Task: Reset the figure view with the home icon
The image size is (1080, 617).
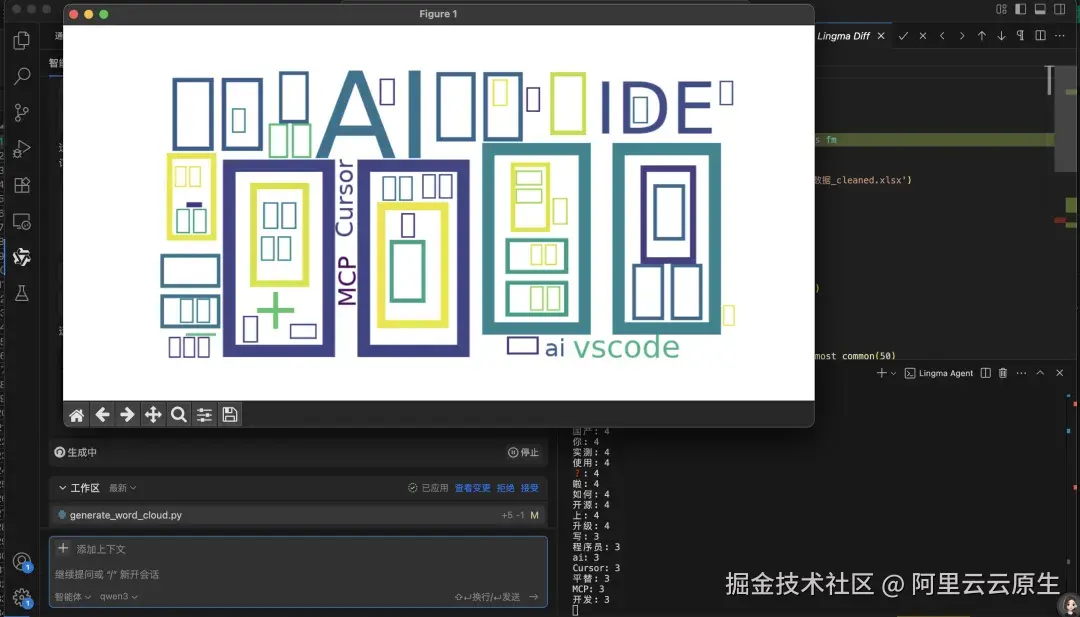Action: tap(76, 415)
